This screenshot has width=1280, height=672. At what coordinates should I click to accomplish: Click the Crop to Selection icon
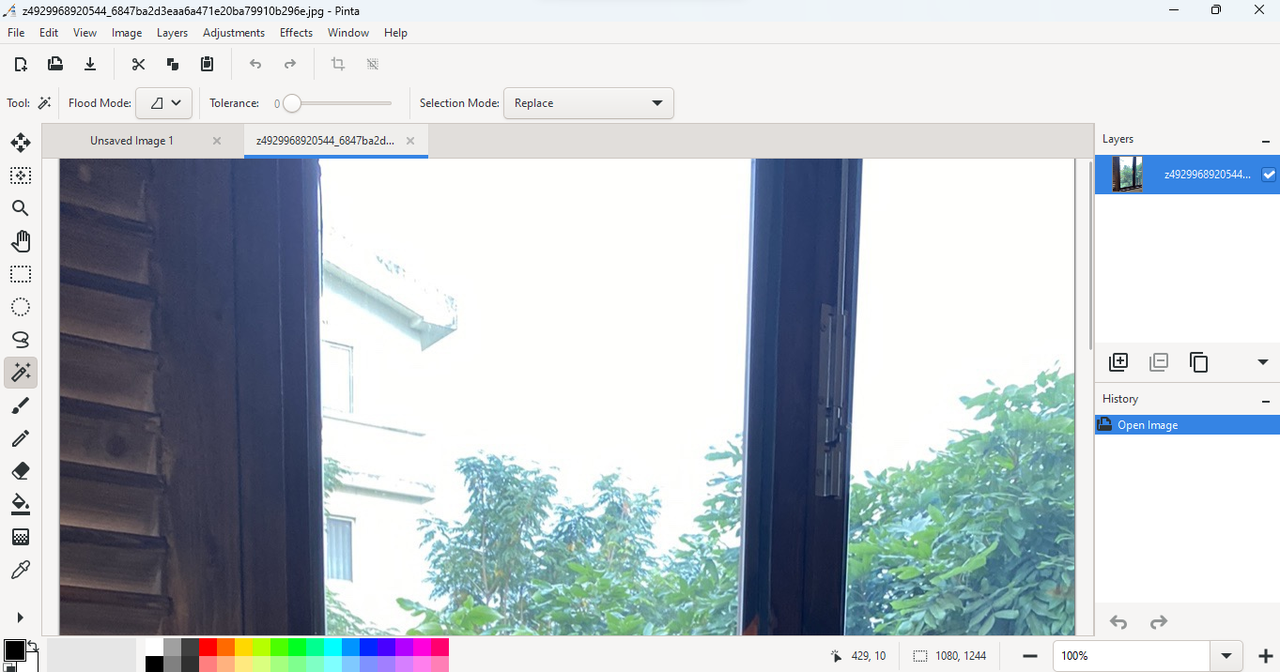pyautogui.click(x=338, y=64)
